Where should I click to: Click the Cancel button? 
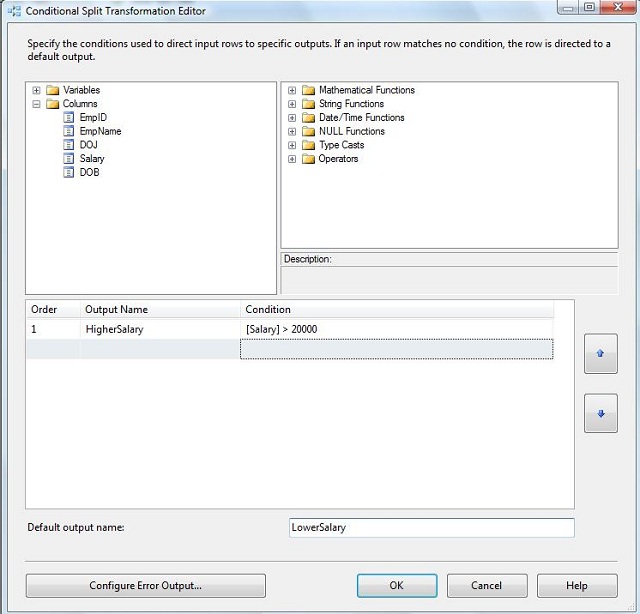(486, 585)
